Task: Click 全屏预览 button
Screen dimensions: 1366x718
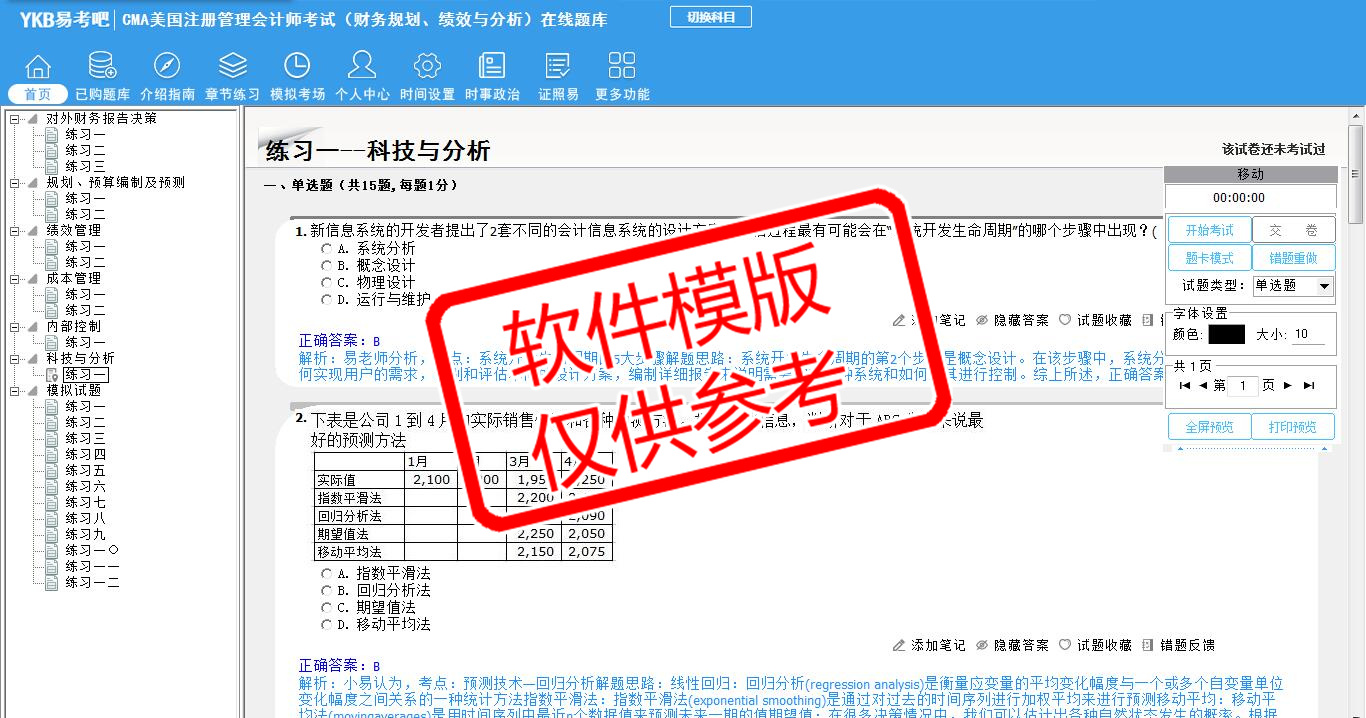Action: coord(1209,427)
